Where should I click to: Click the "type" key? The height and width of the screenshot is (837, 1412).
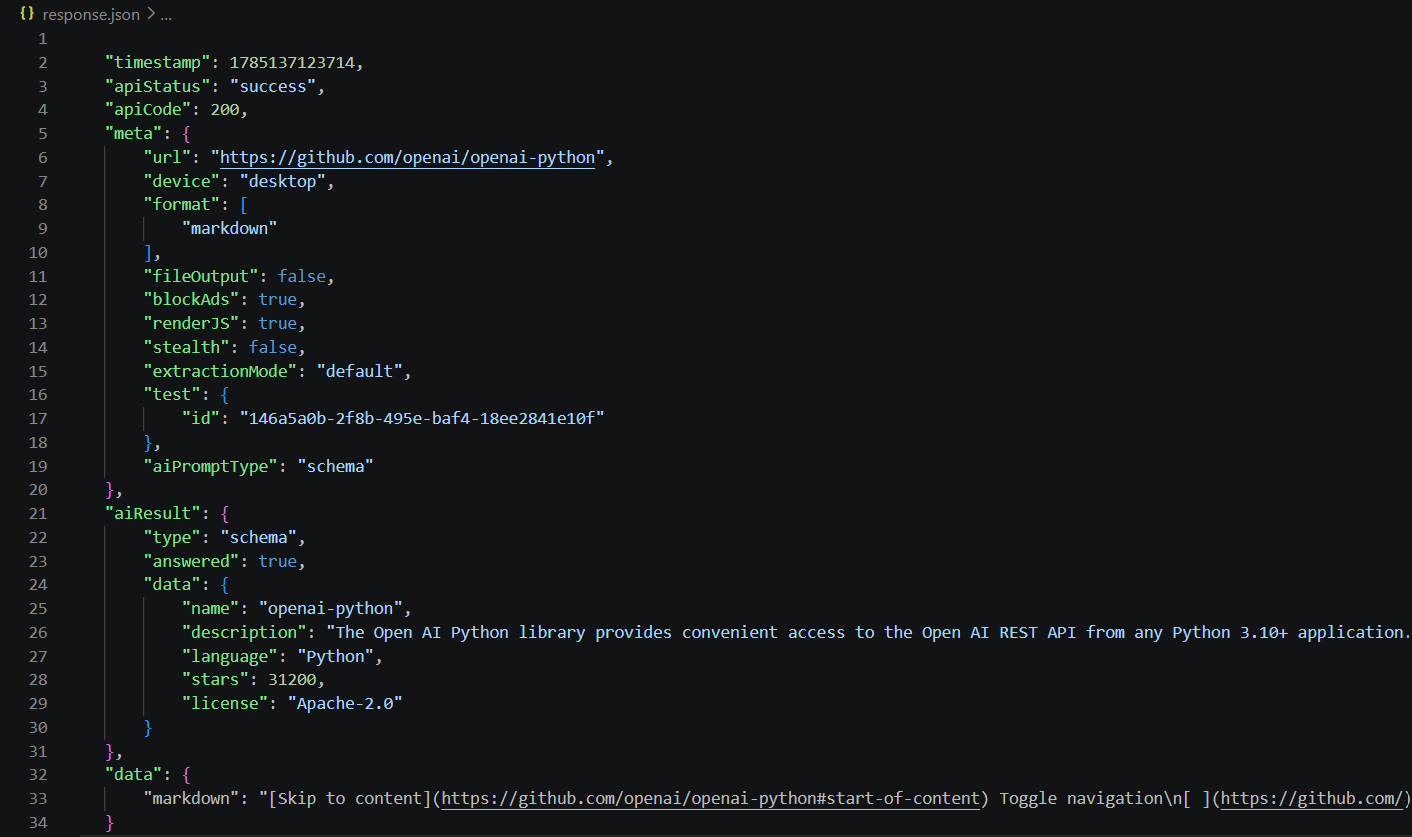click(x=172, y=537)
